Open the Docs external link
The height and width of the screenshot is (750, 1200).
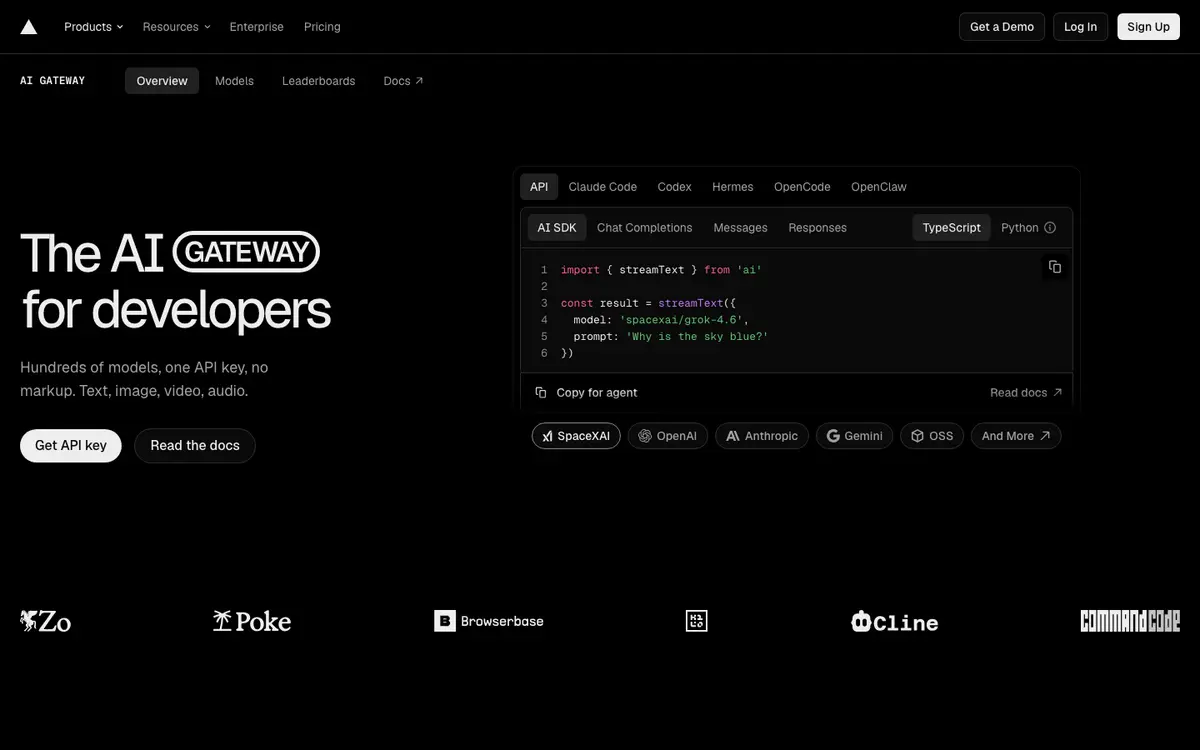tap(403, 81)
